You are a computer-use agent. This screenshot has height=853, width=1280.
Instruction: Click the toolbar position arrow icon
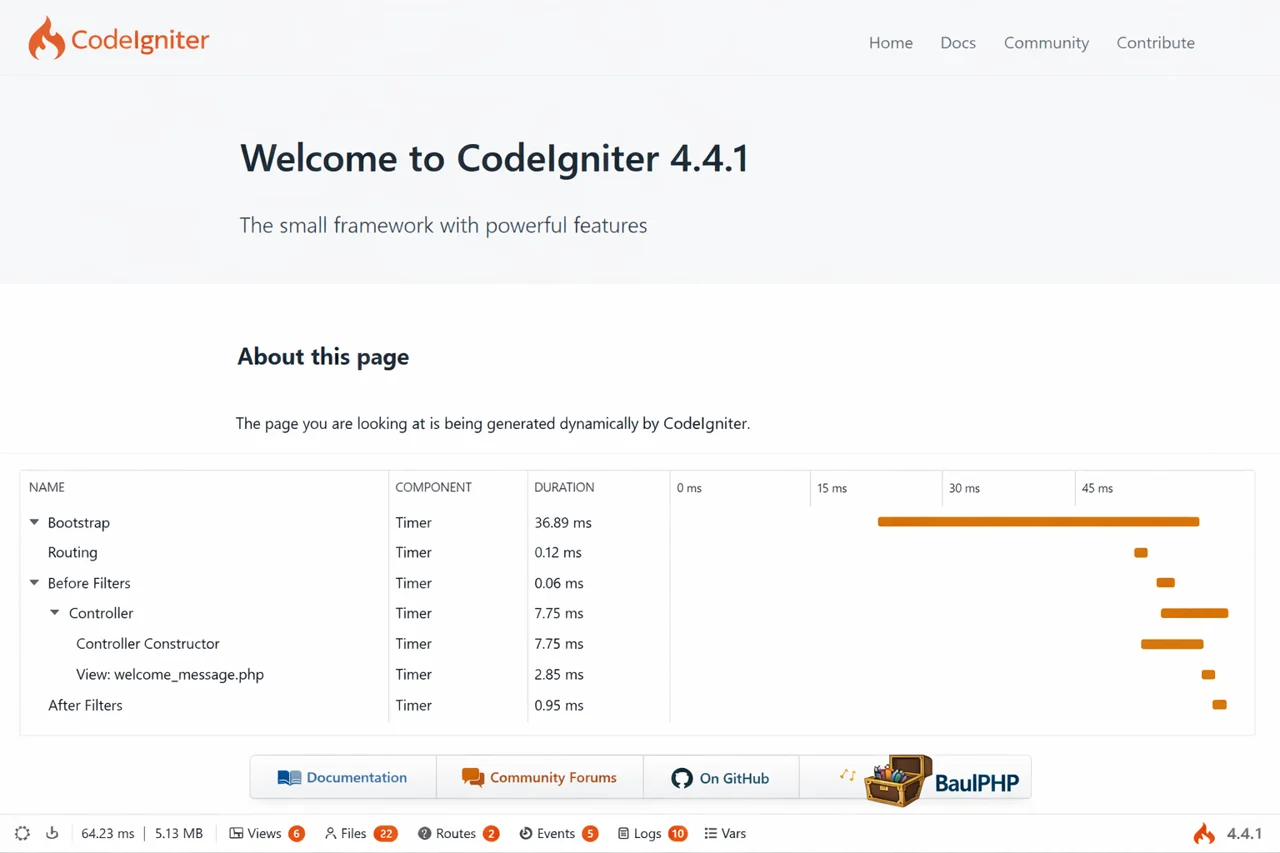point(52,833)
